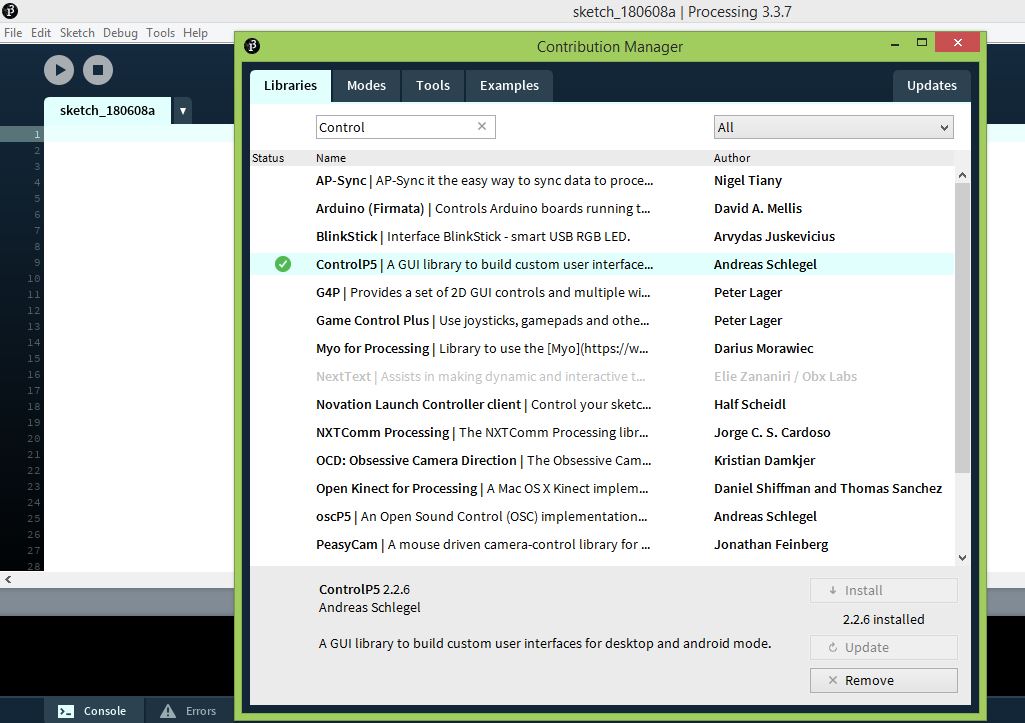Select the BlinkStick library row
This screenshot has width=1025, height=723.
coord(602,237)
